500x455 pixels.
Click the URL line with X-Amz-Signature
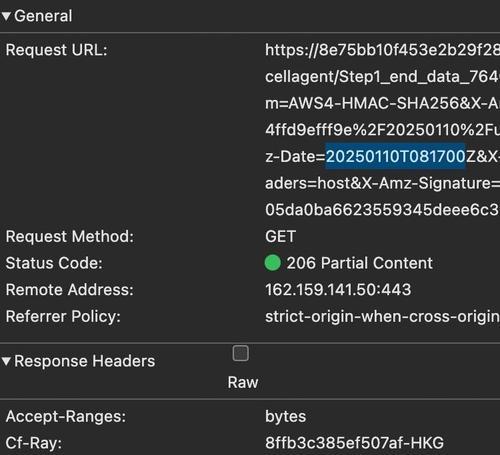tap(382, 183)
